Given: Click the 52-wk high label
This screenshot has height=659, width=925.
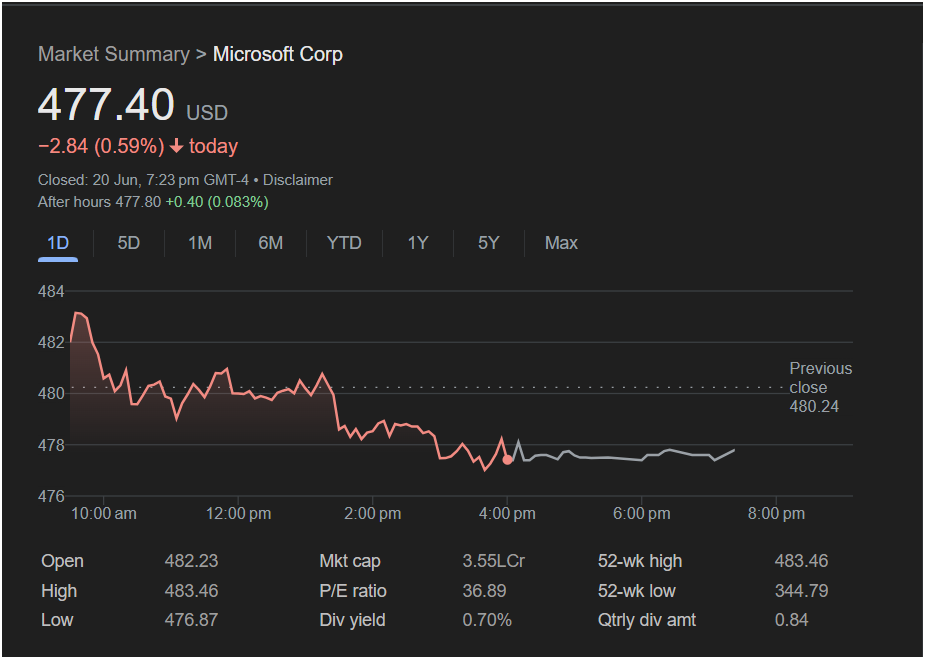Looking at the screenshot, I should click(x=640, y=561).
